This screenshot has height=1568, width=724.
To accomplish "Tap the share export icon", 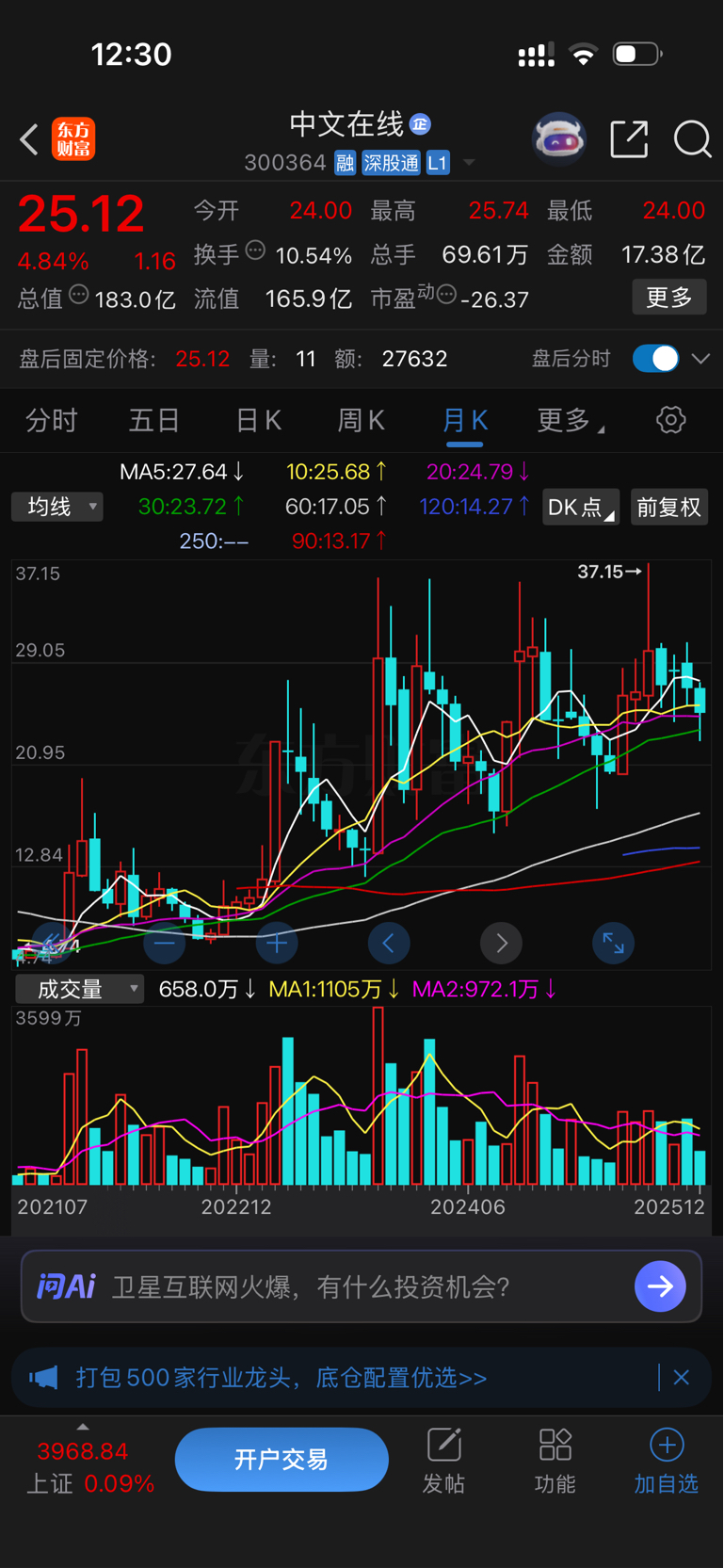I will tap(629, 139).
